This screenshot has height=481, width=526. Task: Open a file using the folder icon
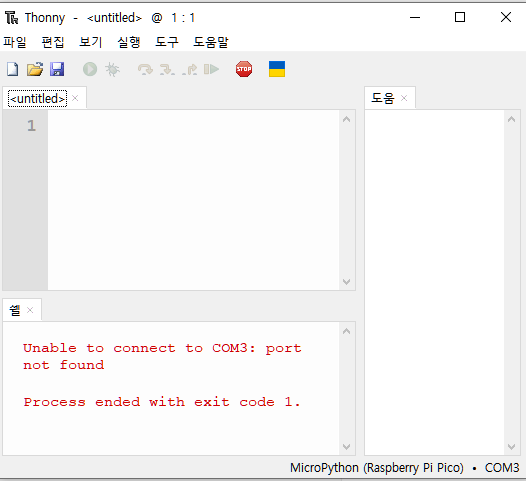tap(35, 69)
